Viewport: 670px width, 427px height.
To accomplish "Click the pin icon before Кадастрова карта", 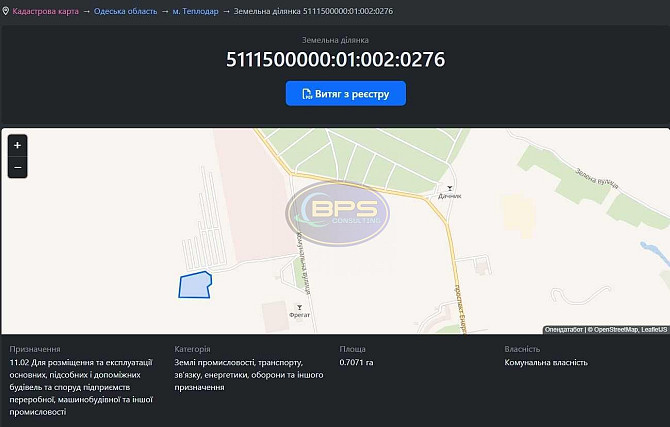I will tap(5, 9).
